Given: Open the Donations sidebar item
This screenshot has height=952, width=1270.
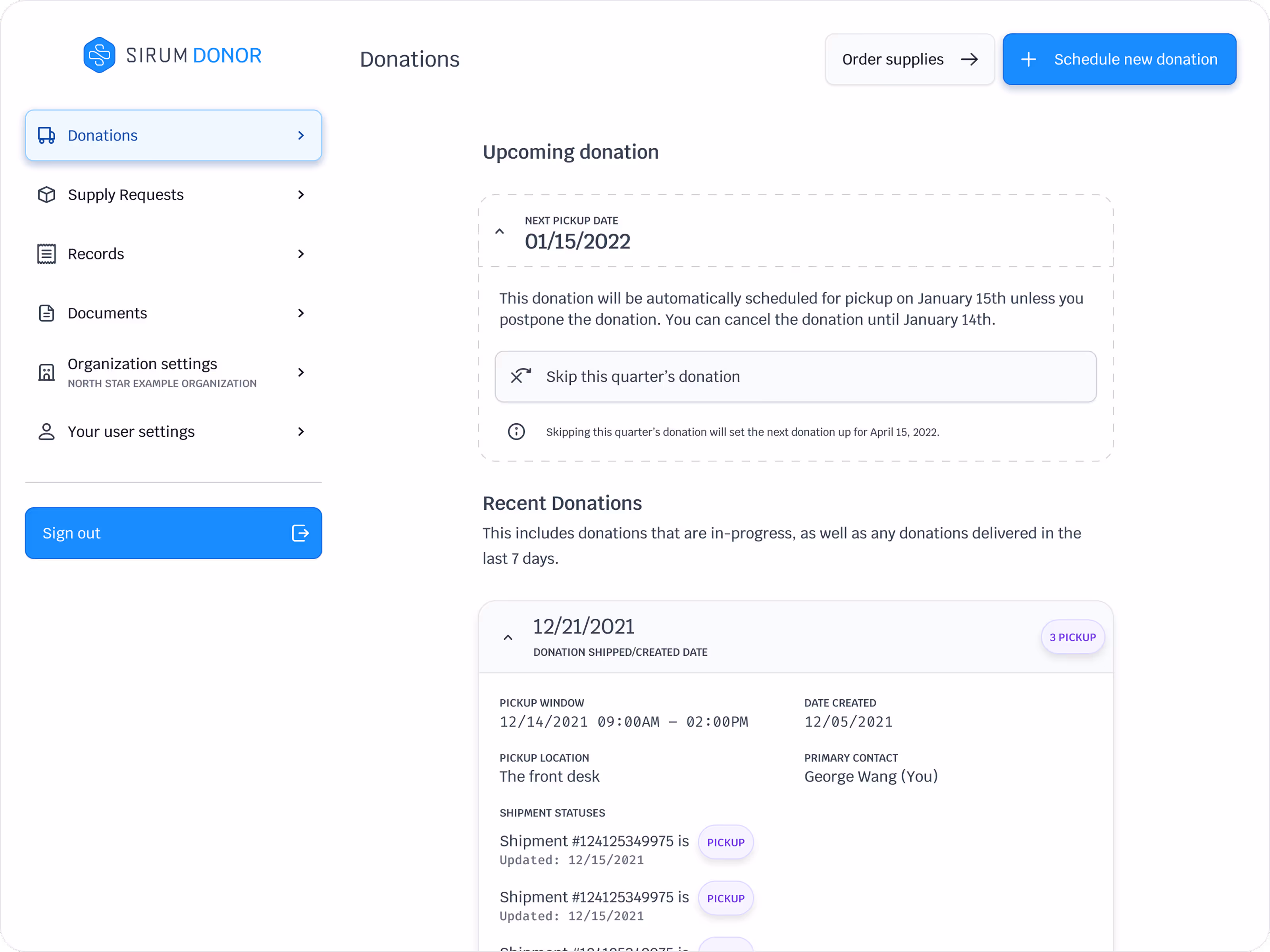Looking at the screenshot, I should pos(173,135).
